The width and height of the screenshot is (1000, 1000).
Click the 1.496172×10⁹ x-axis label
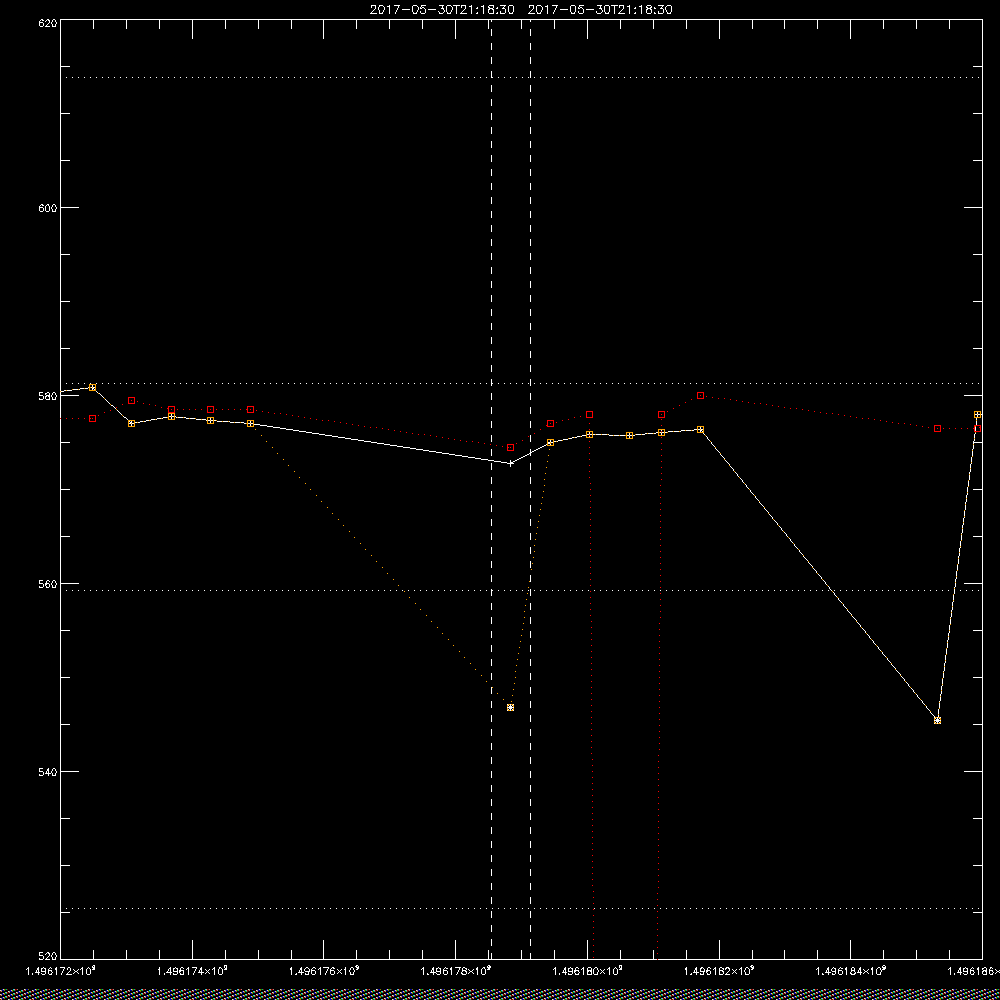(60, 971)
